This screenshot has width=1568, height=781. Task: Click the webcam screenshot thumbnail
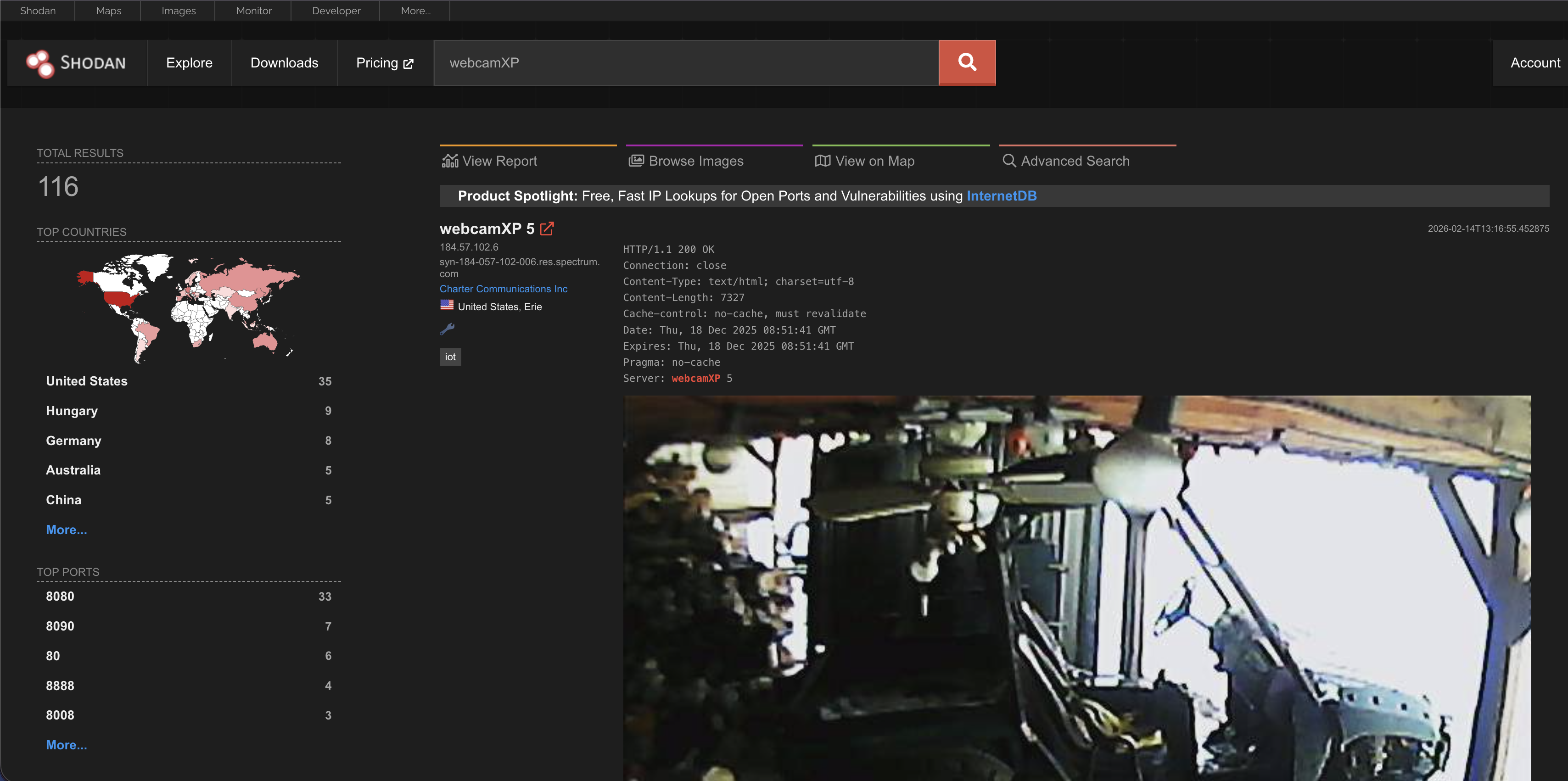(x=1076, y=587)
